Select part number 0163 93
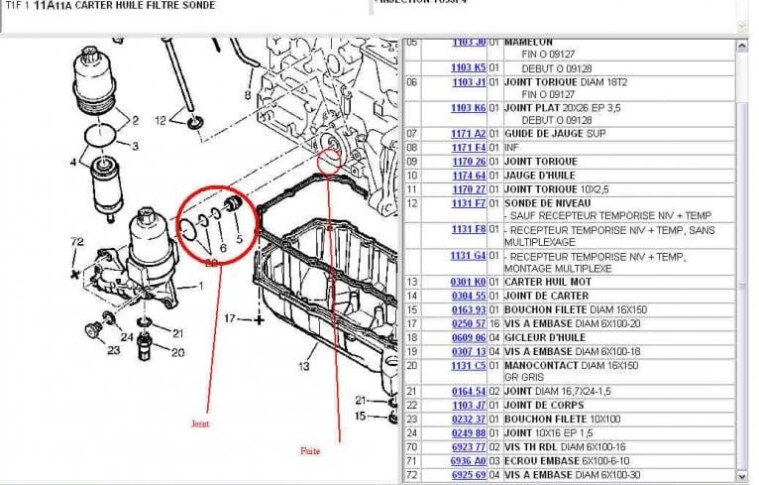Viewport: 759px width, 485px height. tap(469, 310)
